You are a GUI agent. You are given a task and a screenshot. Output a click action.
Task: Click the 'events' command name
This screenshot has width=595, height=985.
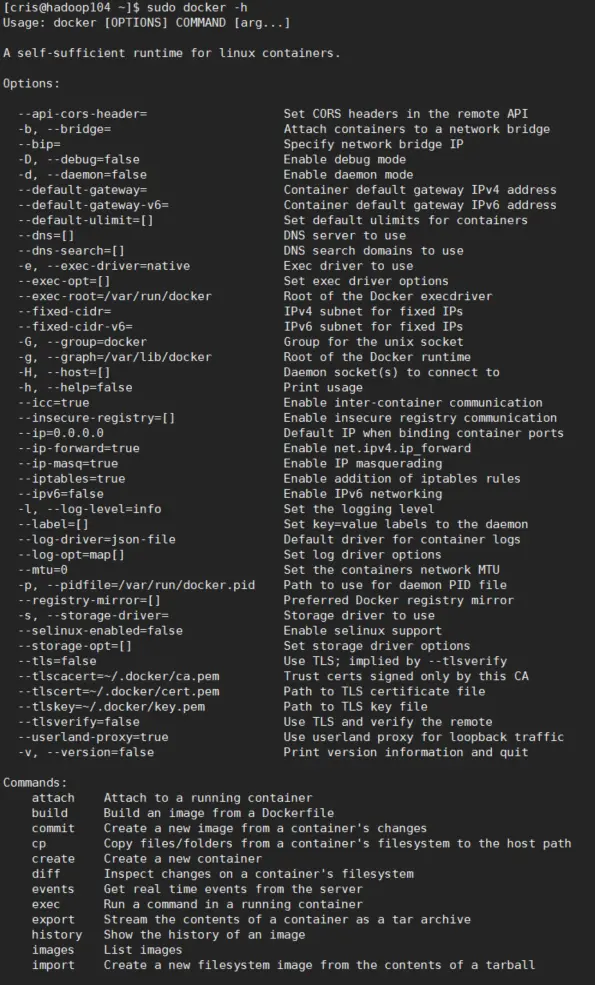(53, 889)
